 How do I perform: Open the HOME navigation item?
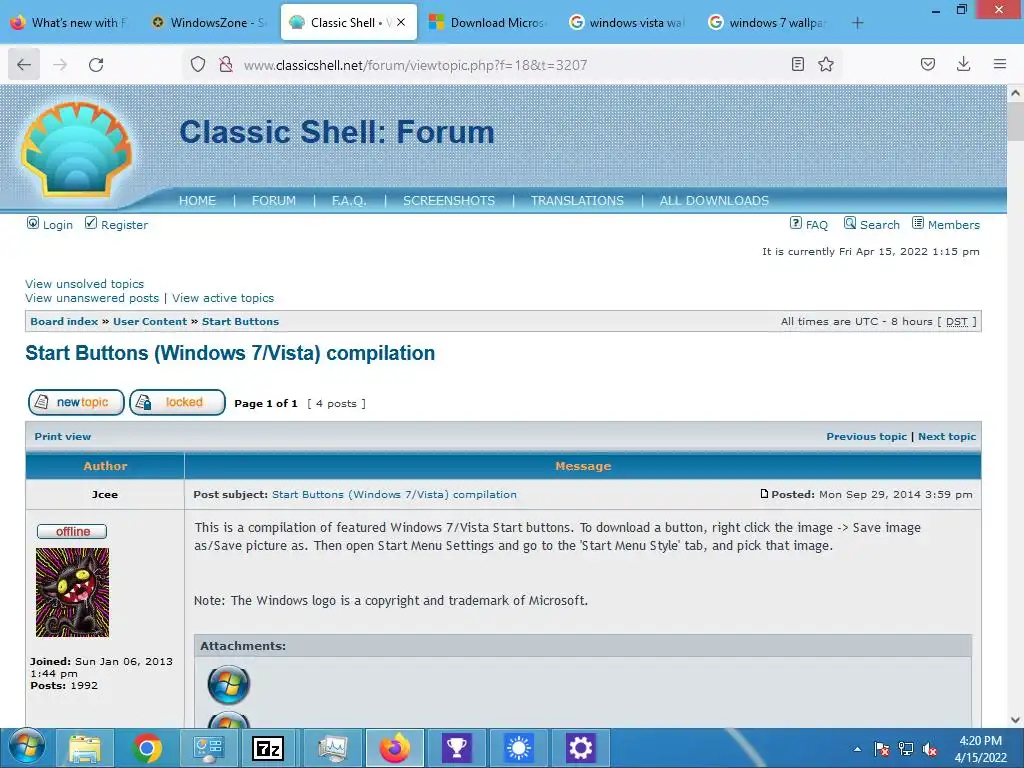(x=197, y=200)
